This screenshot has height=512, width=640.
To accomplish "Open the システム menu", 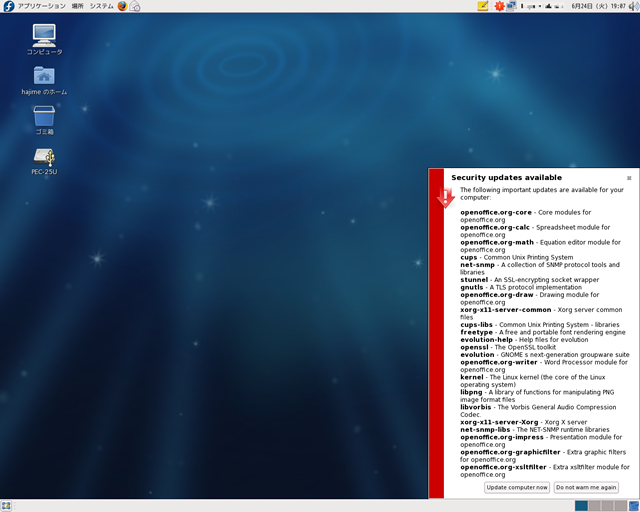I will point(101,6).
